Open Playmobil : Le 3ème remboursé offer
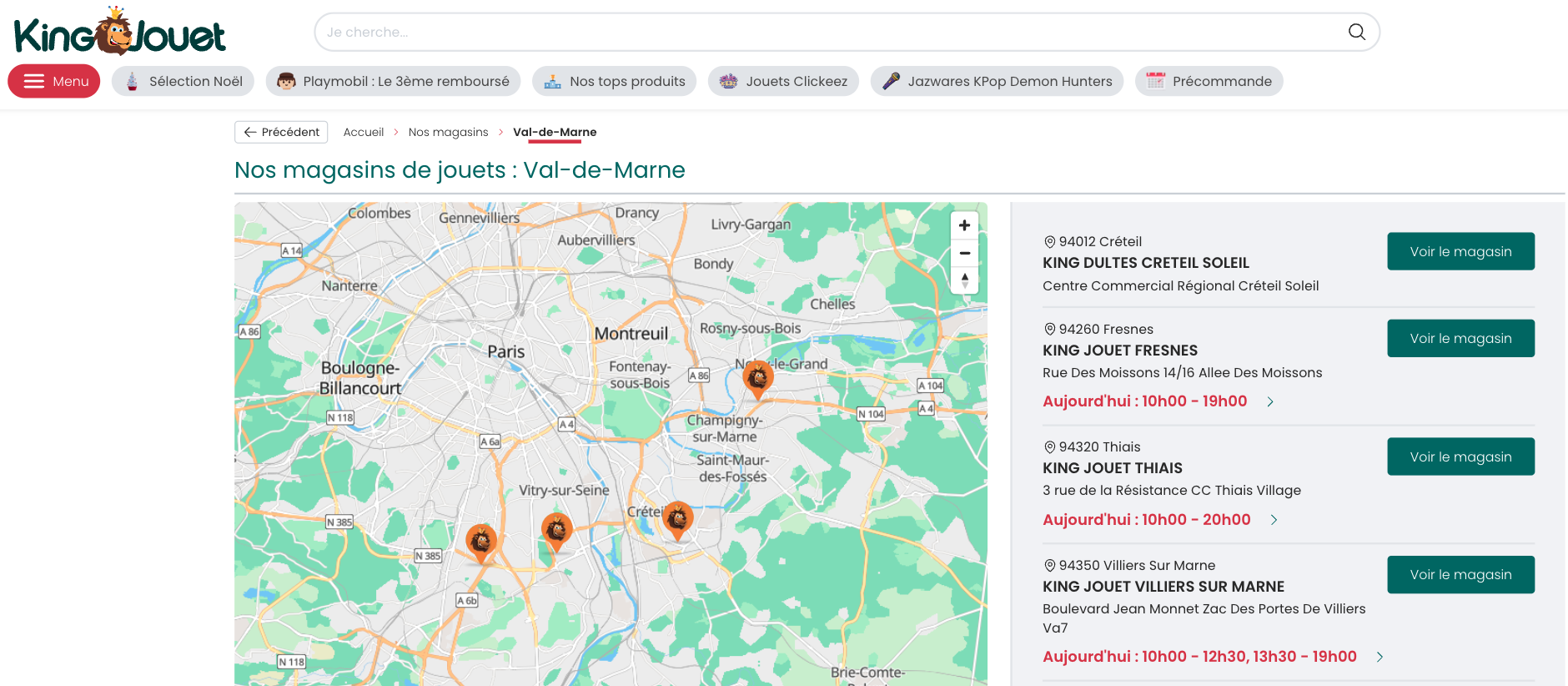This screenshot has height=686, width=1568. 393,81
